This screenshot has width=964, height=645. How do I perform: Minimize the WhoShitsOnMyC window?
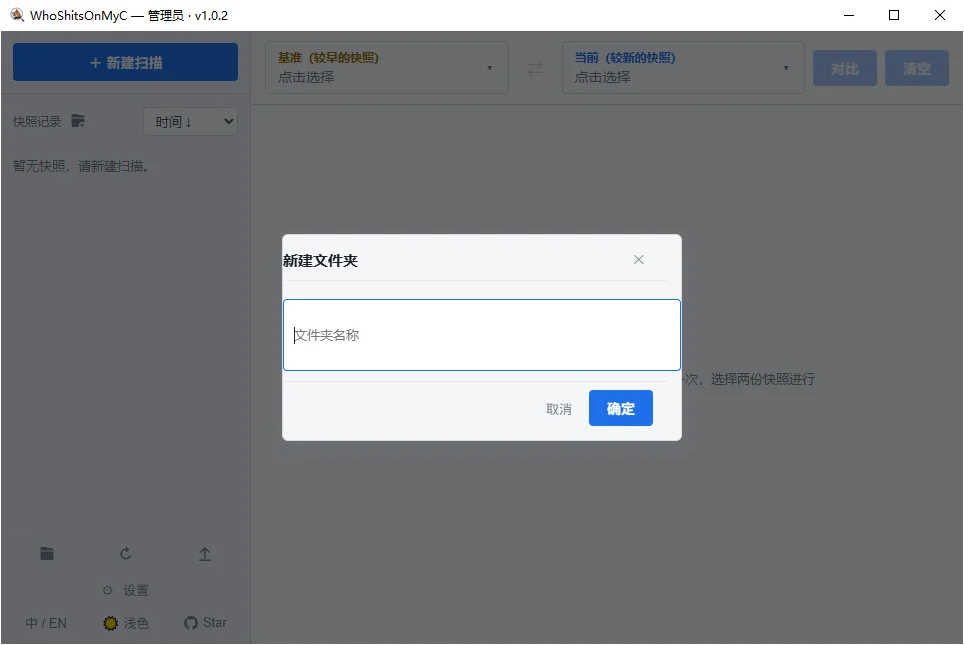[849, 15]
